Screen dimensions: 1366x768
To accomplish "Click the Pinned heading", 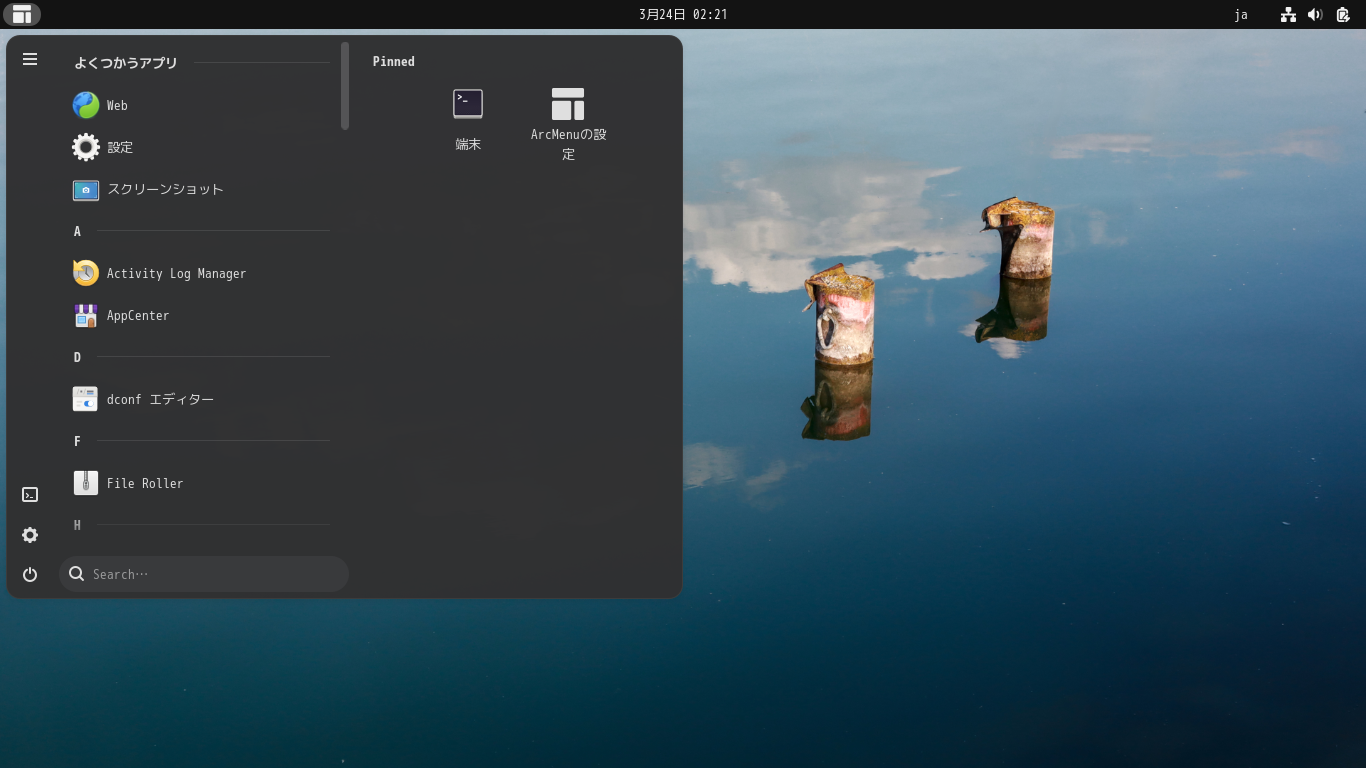I will (394, 62).
